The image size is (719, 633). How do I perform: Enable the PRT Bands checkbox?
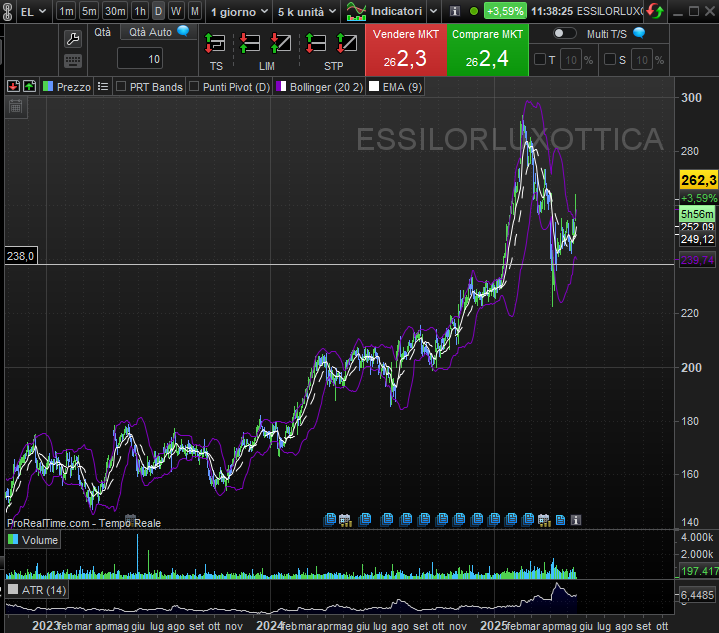121,86
